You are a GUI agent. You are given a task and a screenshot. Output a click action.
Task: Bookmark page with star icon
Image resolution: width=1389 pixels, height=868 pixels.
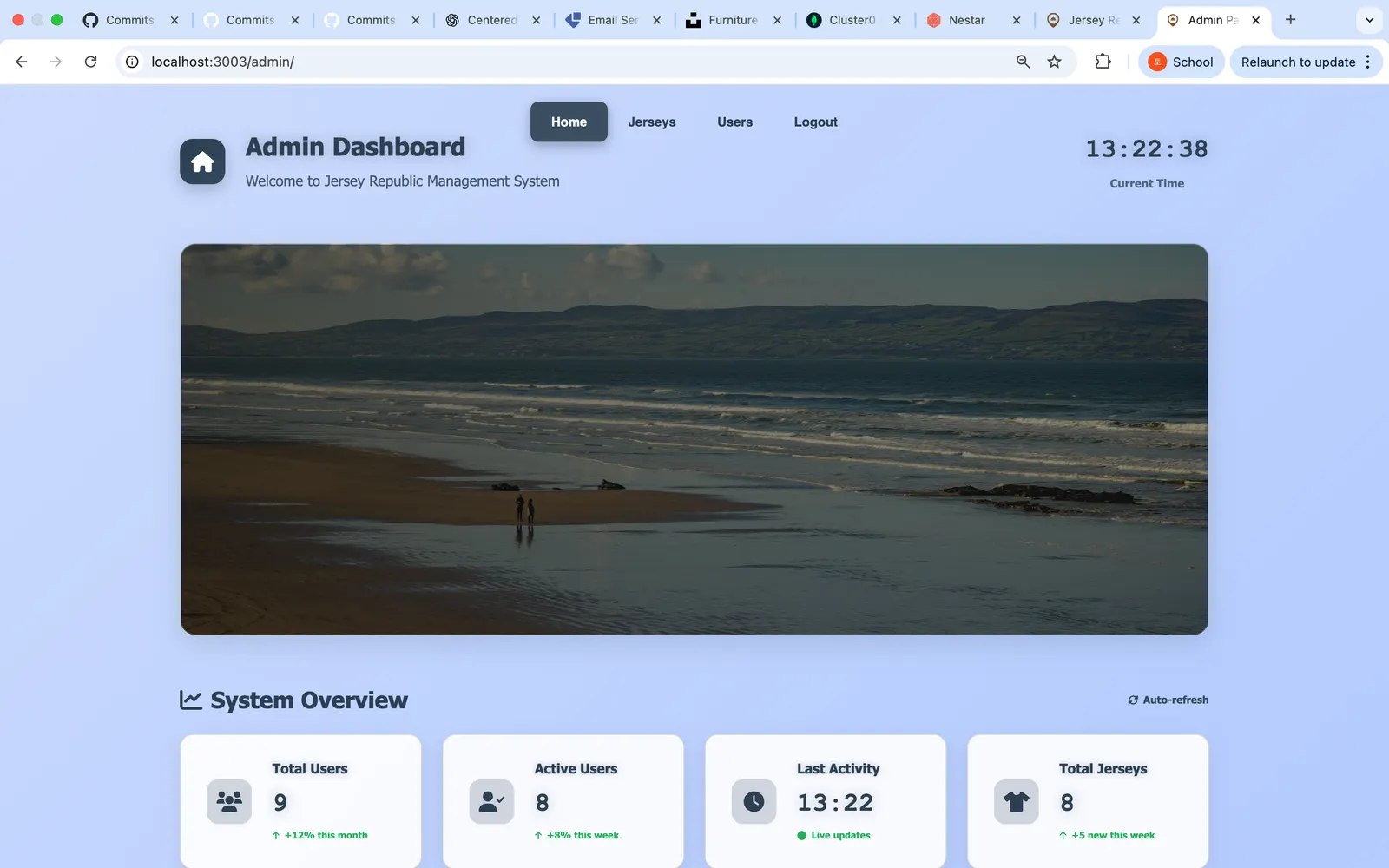pyautogui.click(x=1054, y=62)
